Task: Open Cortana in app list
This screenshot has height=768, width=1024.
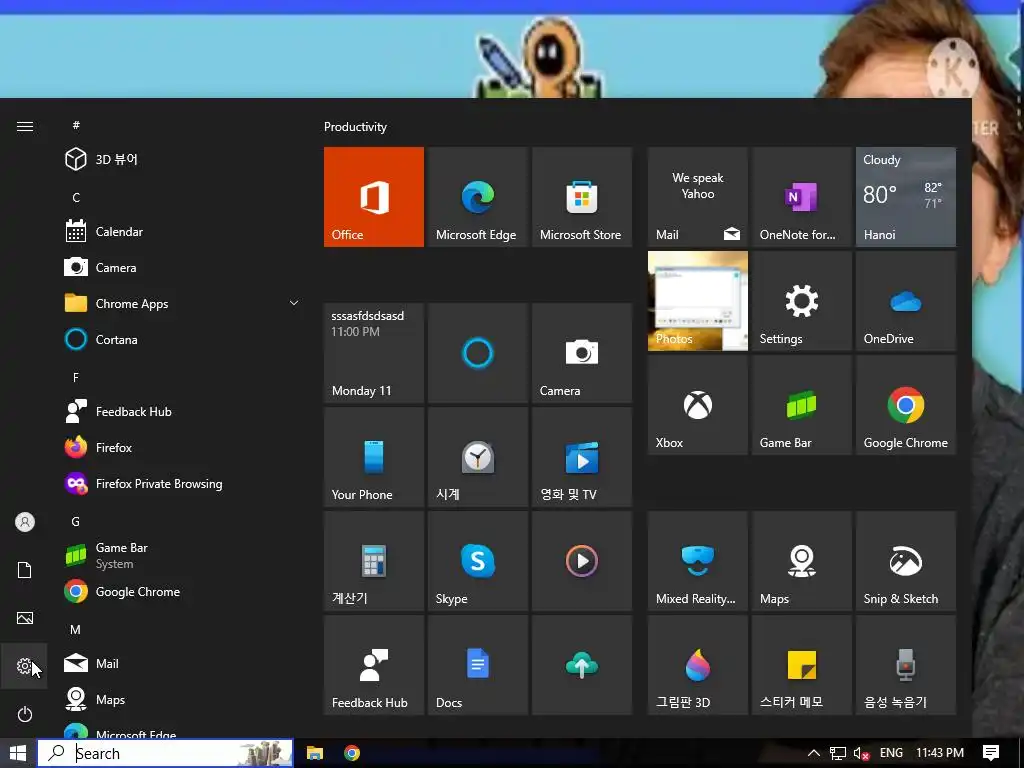Action: pyautogui.click(x=182, y=339)
